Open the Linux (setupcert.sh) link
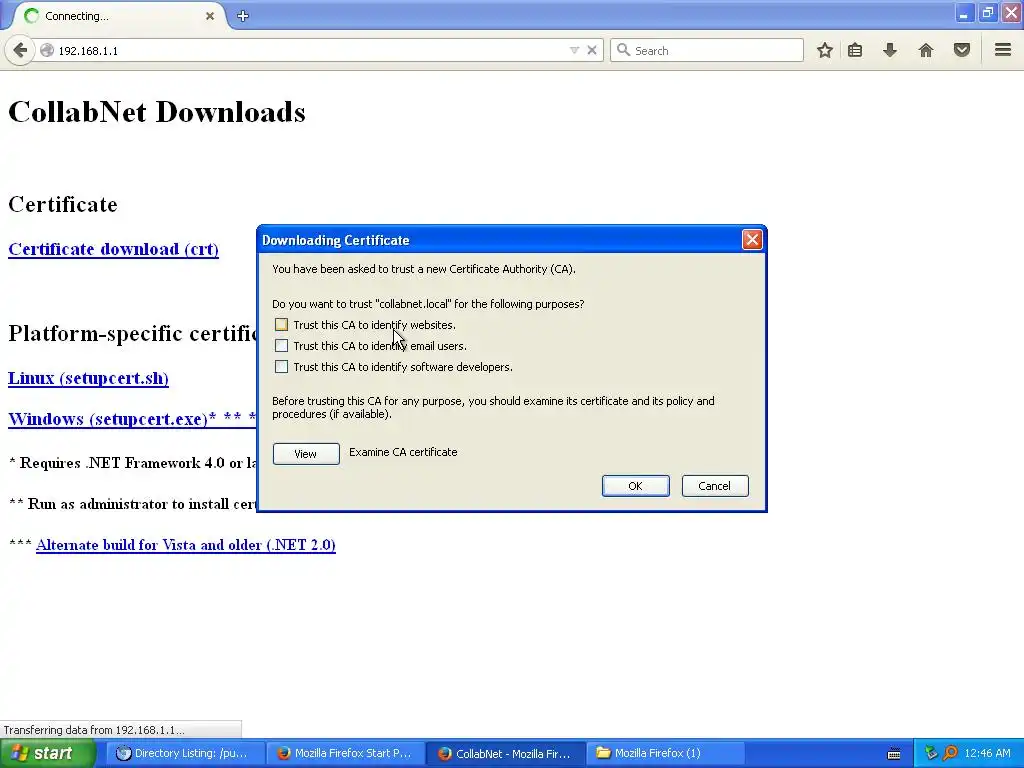Image resolution: width=1024 pixels, height=768 pixels. (89, 378)
